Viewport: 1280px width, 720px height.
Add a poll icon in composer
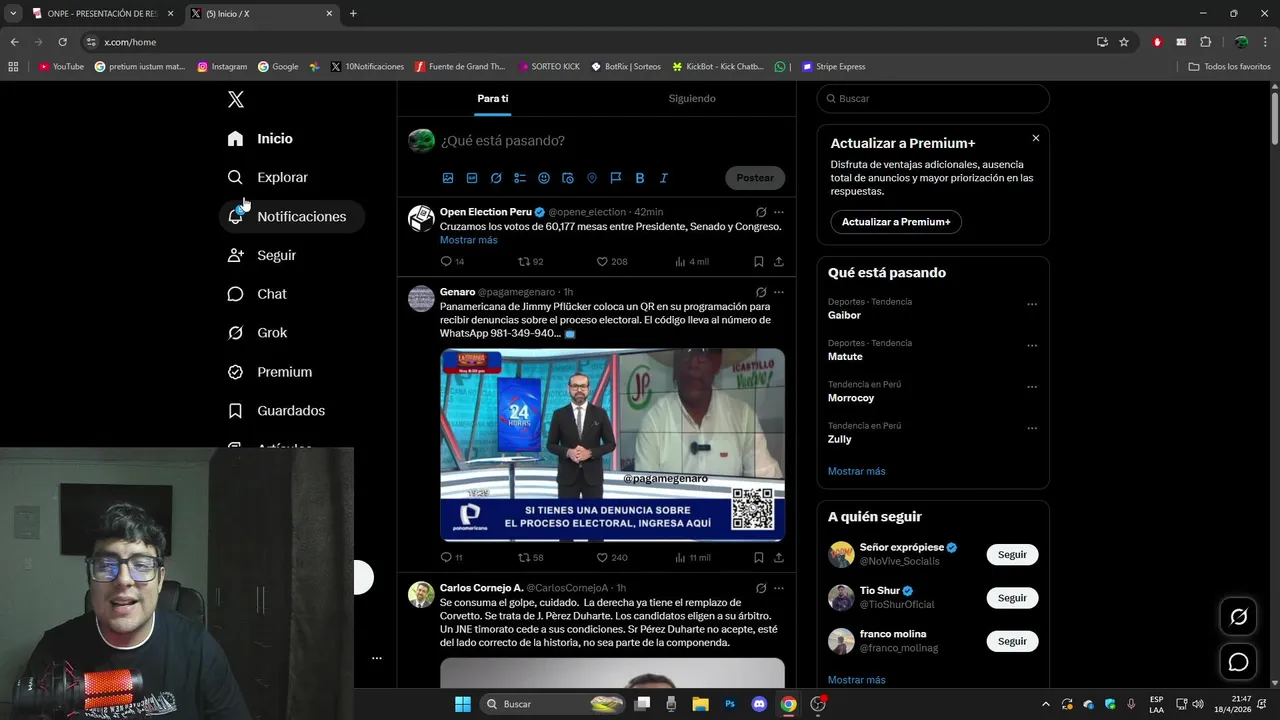[x=520, y=178]
